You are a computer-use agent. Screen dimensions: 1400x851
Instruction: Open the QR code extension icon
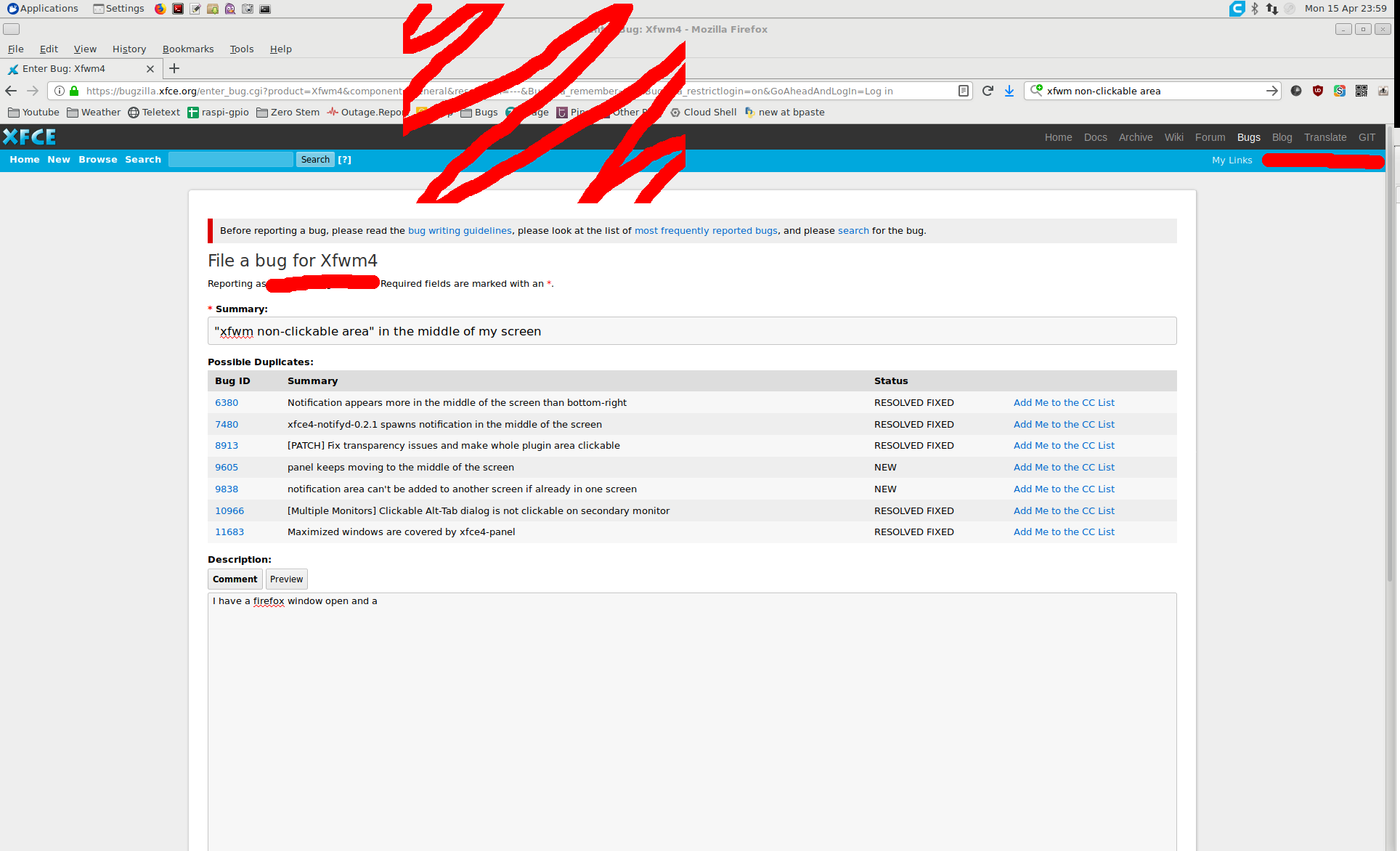pos(1362,91)
